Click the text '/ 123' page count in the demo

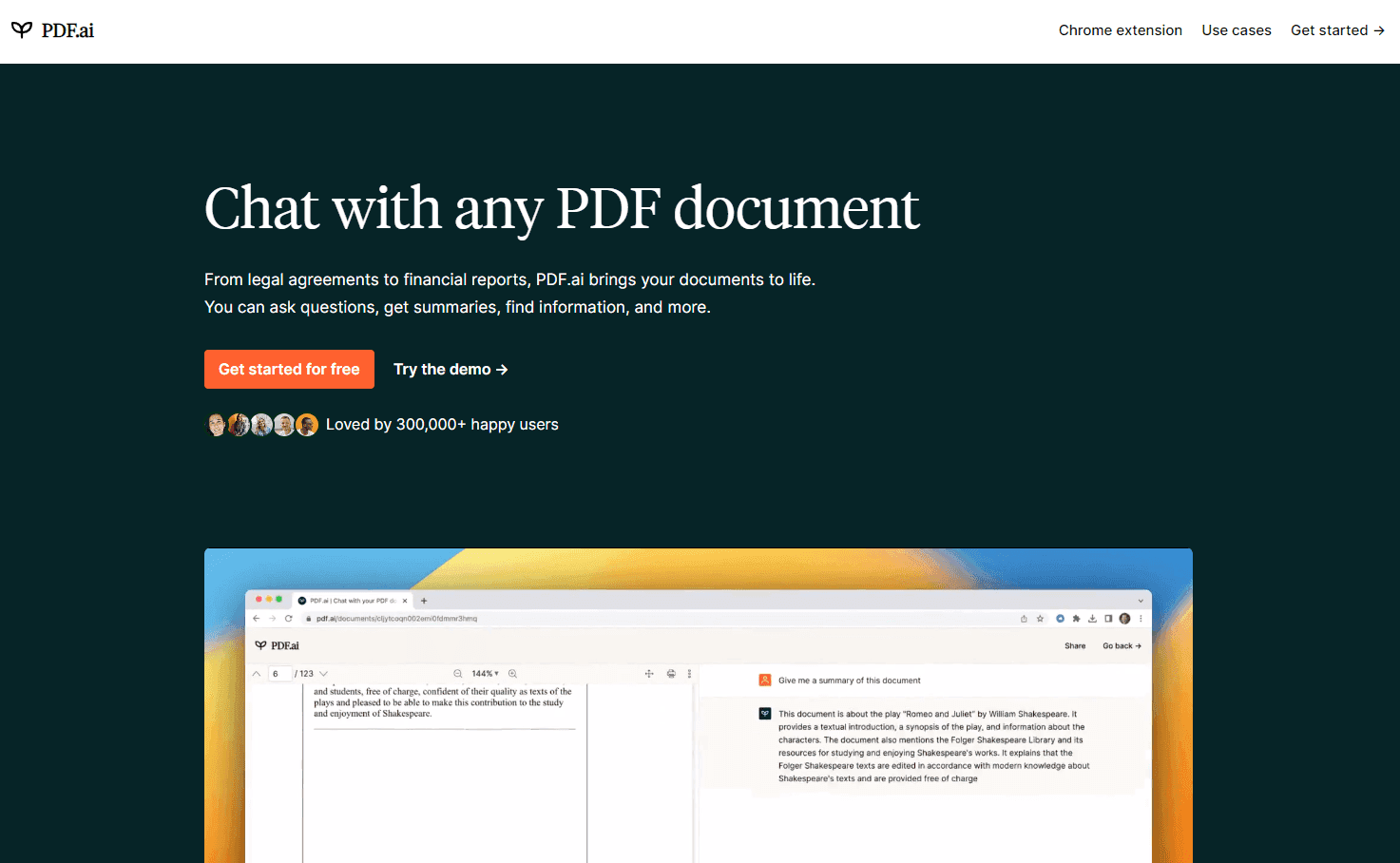point(304,674)
